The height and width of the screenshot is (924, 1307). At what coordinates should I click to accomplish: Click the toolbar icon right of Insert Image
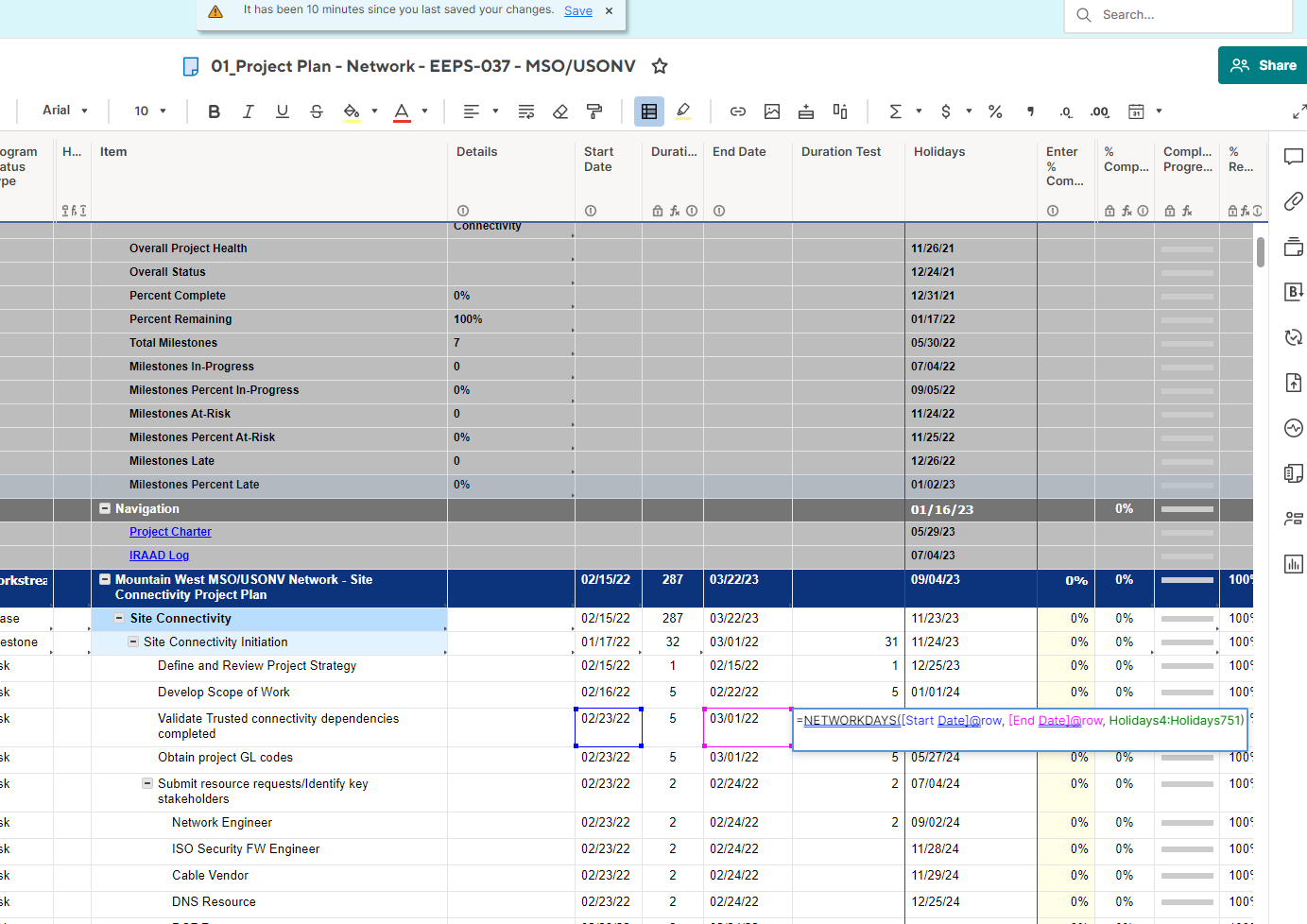point(806,111)
